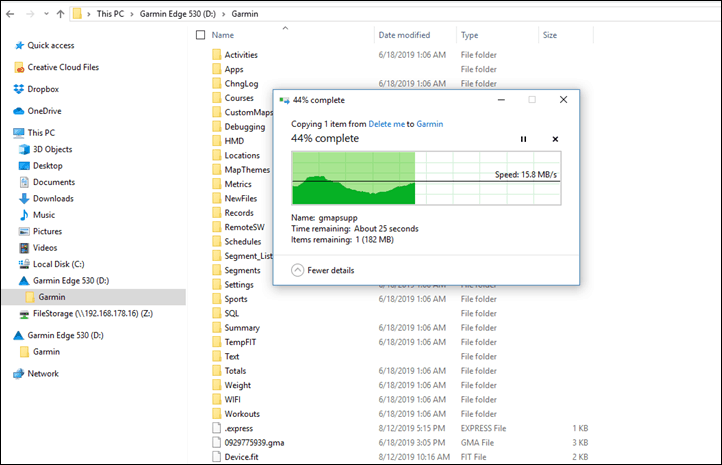Open the recent locations dropdown arrow

(x=46, y=14)
